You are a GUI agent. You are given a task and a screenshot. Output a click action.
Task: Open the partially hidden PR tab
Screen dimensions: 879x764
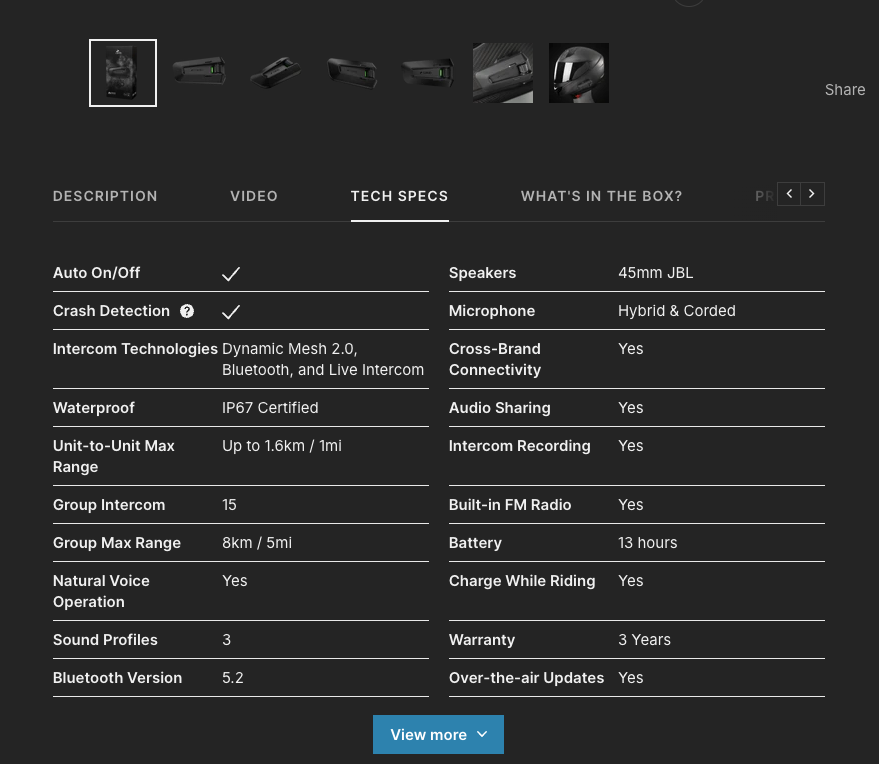(764, 196)
